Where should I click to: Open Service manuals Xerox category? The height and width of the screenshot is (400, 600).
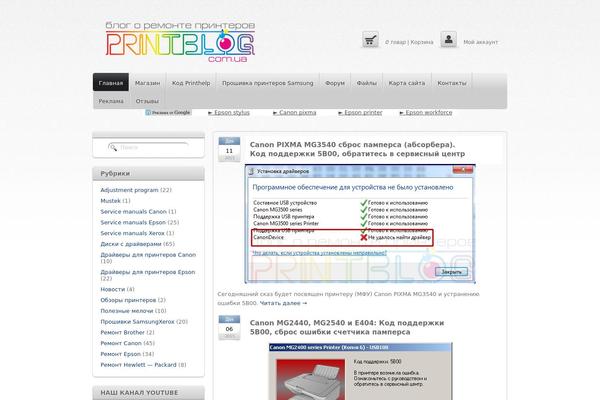click(x=132, y=233)
